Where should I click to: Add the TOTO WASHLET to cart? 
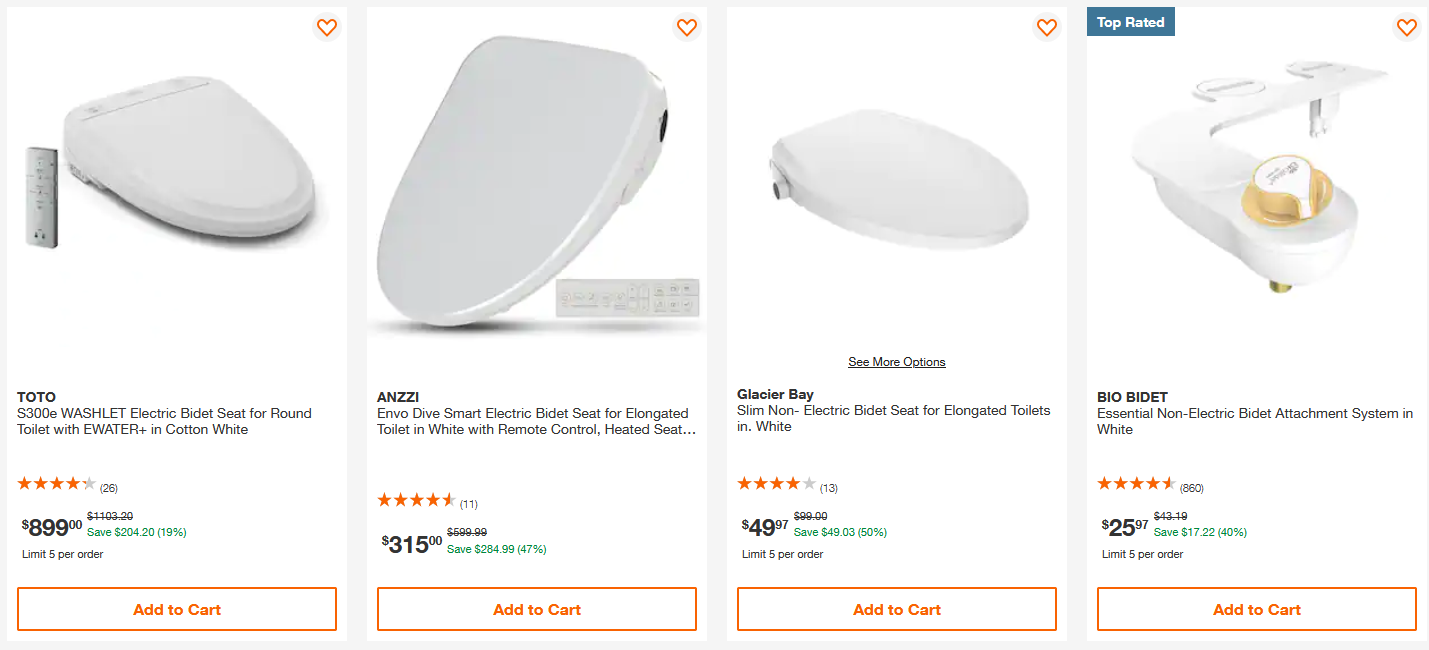(x=177, y=609)
